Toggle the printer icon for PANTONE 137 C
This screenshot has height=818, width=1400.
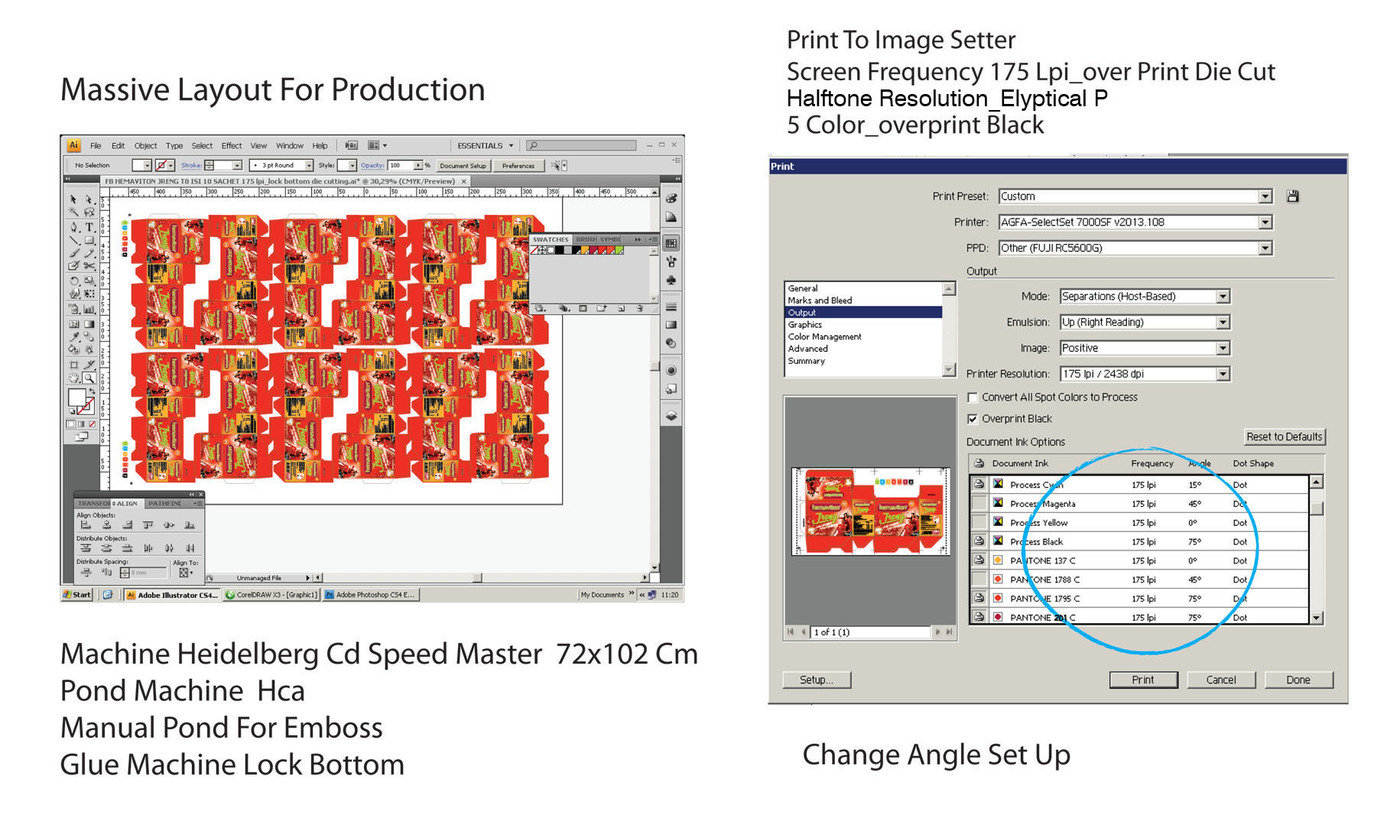(979, 561)
